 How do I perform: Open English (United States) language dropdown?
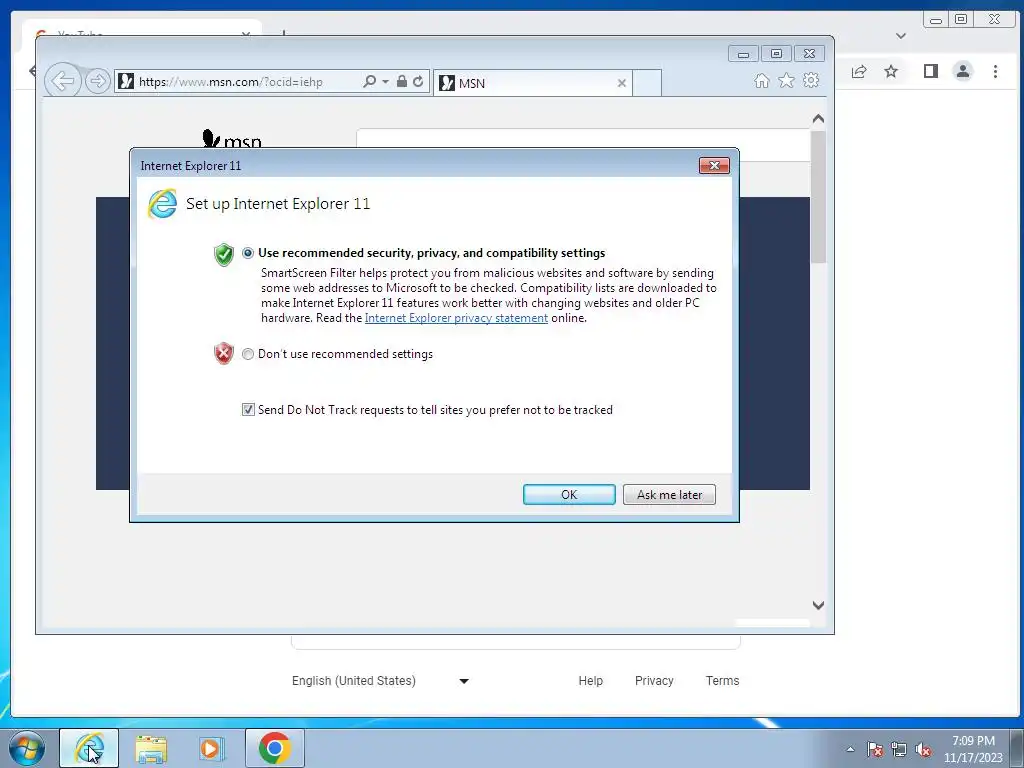[381, 680]
